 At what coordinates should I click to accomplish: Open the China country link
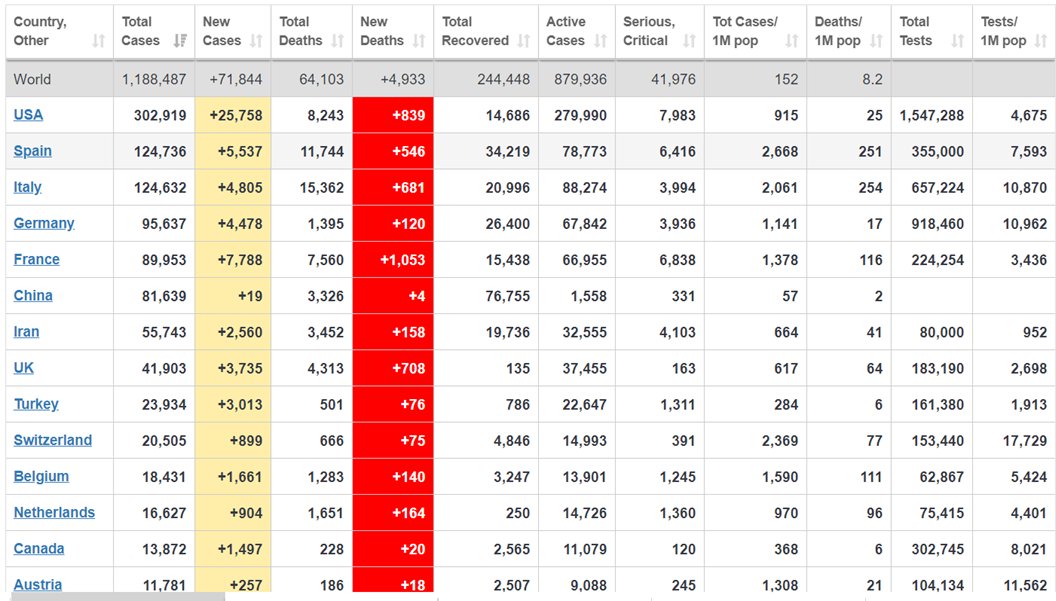[33, 296]
